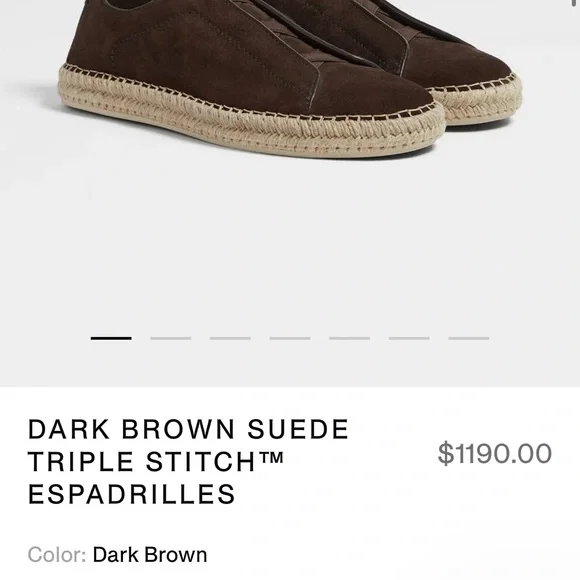Image resolution: width=580 pixels, height=580 pixels.
Task: Show the third product image via indicator
Action: pyautogui.click(x=230, y=338)
